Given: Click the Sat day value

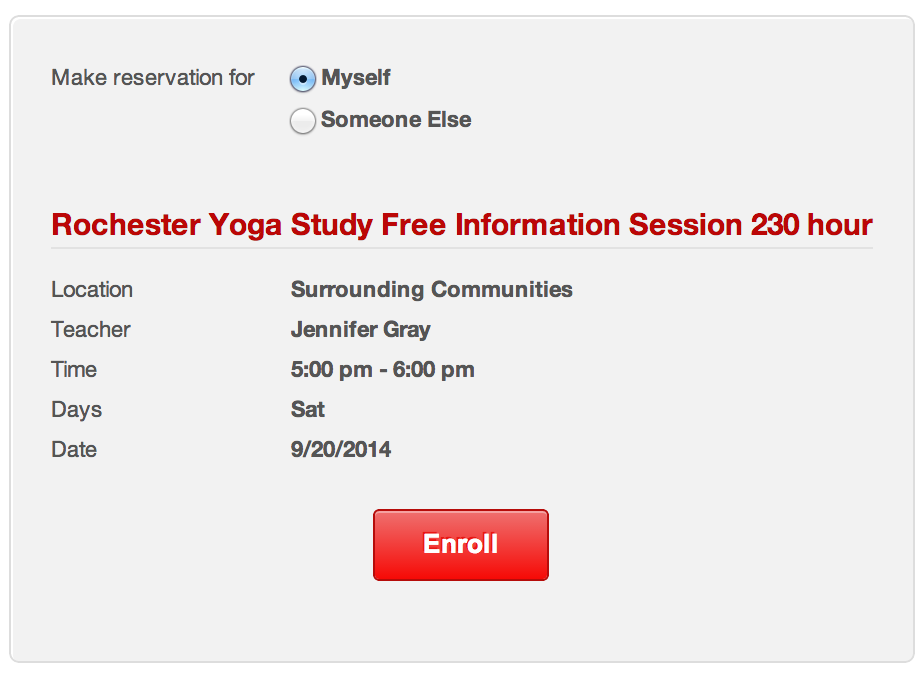Looking at the screenshot, I should (x=308, y=410).
